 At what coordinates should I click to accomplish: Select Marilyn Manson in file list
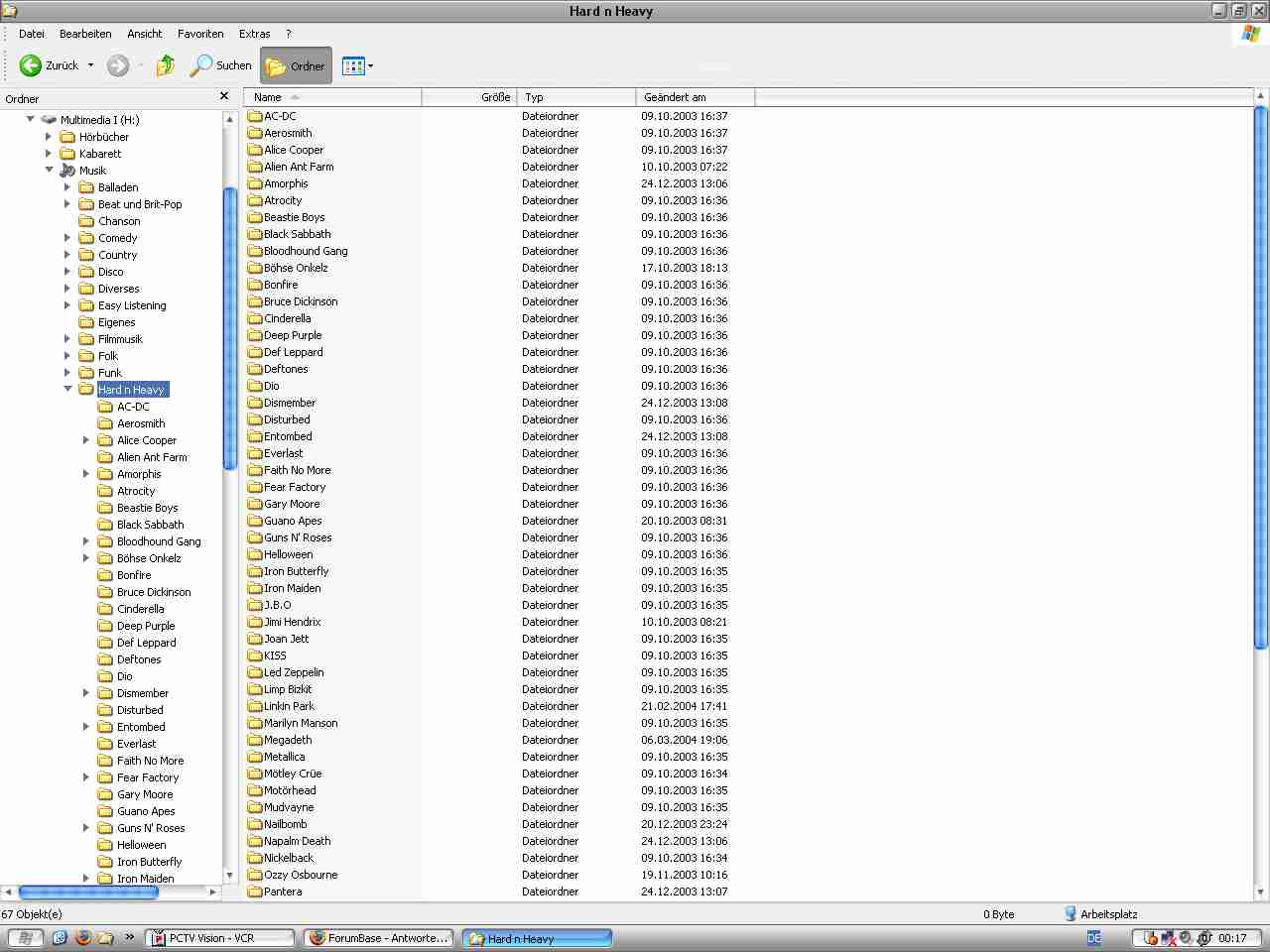coord(301,723)
